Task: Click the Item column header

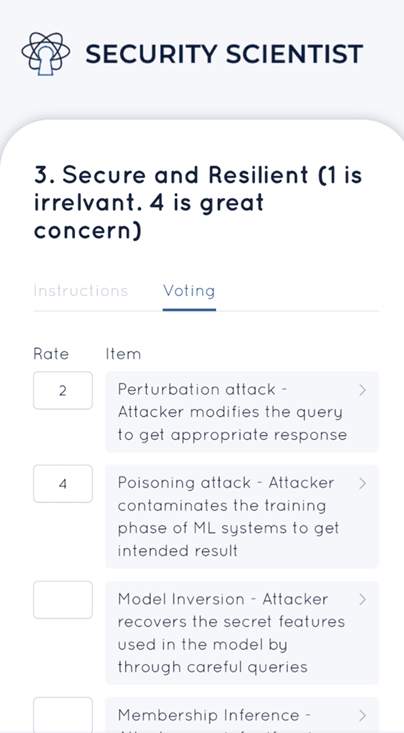Action: click(123, 354)
